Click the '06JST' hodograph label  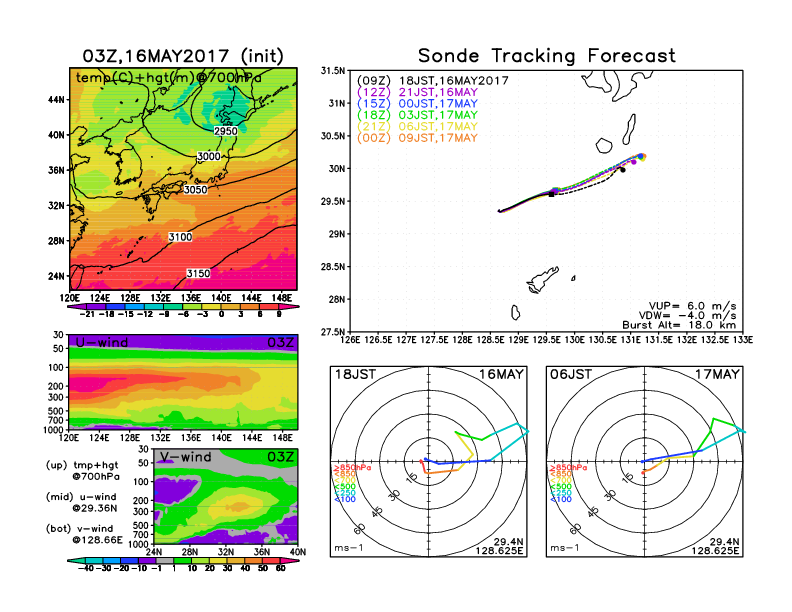click(x=571, y=374)
